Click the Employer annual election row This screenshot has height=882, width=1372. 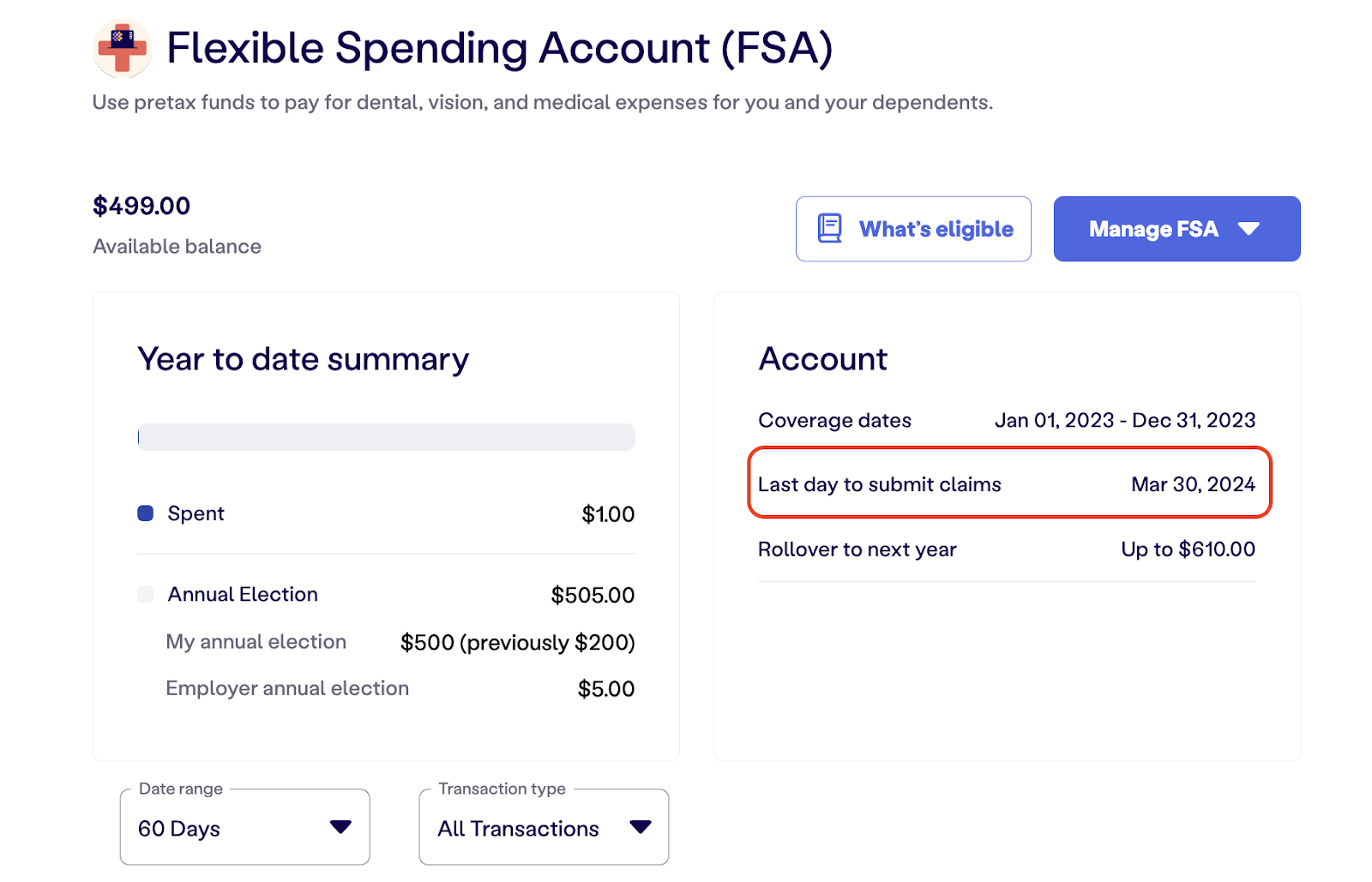(400, 688)
